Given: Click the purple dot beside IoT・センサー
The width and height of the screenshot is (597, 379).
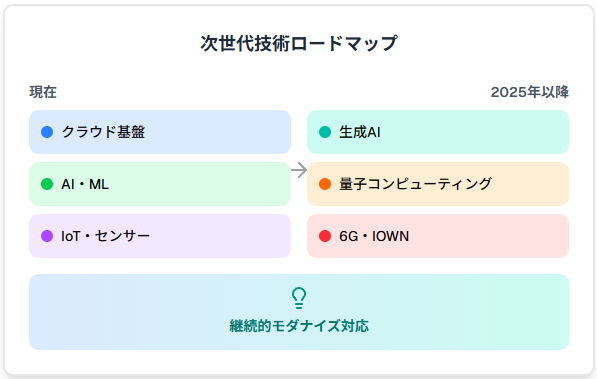Looking at the screenshot, I should click(x=47, y=236).
